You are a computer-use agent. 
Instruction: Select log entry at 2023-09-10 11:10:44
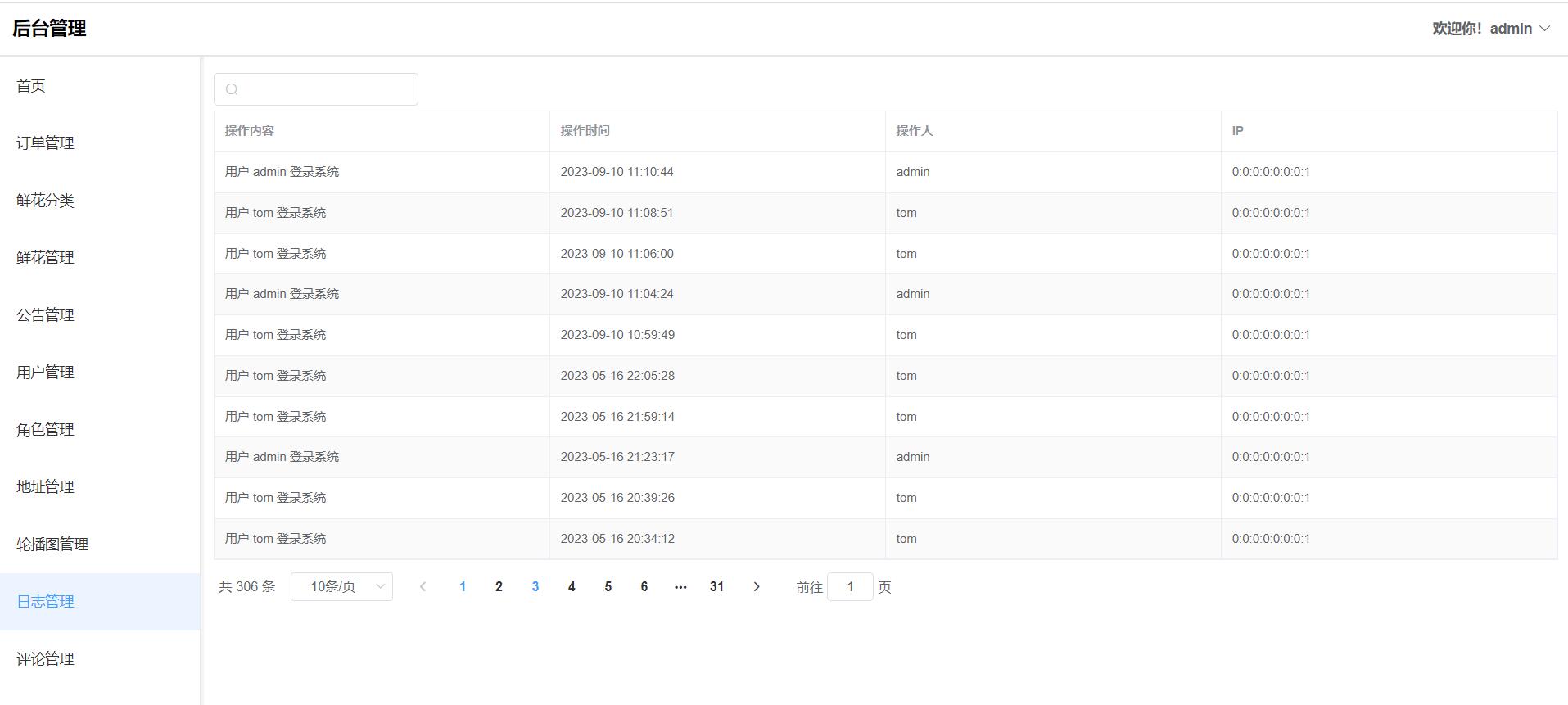885,172
